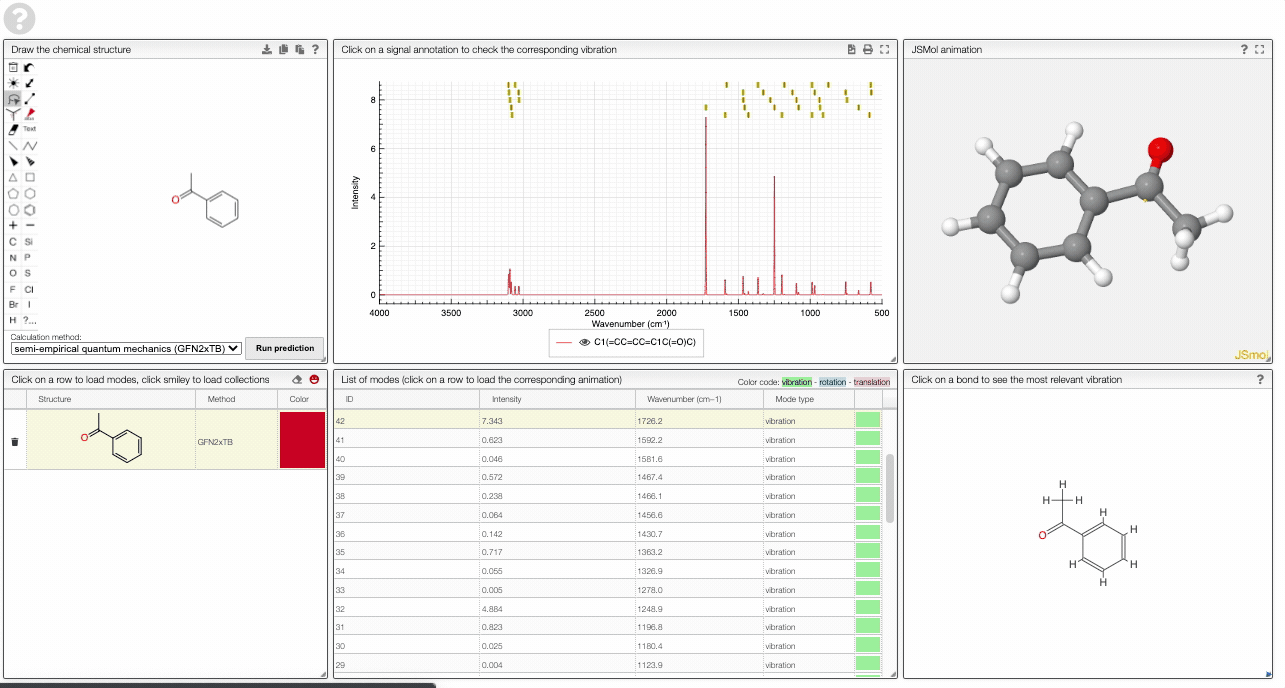Pick the cyclopentane ring template
This screenshot has height=688, width=1285.
point(13,193)
